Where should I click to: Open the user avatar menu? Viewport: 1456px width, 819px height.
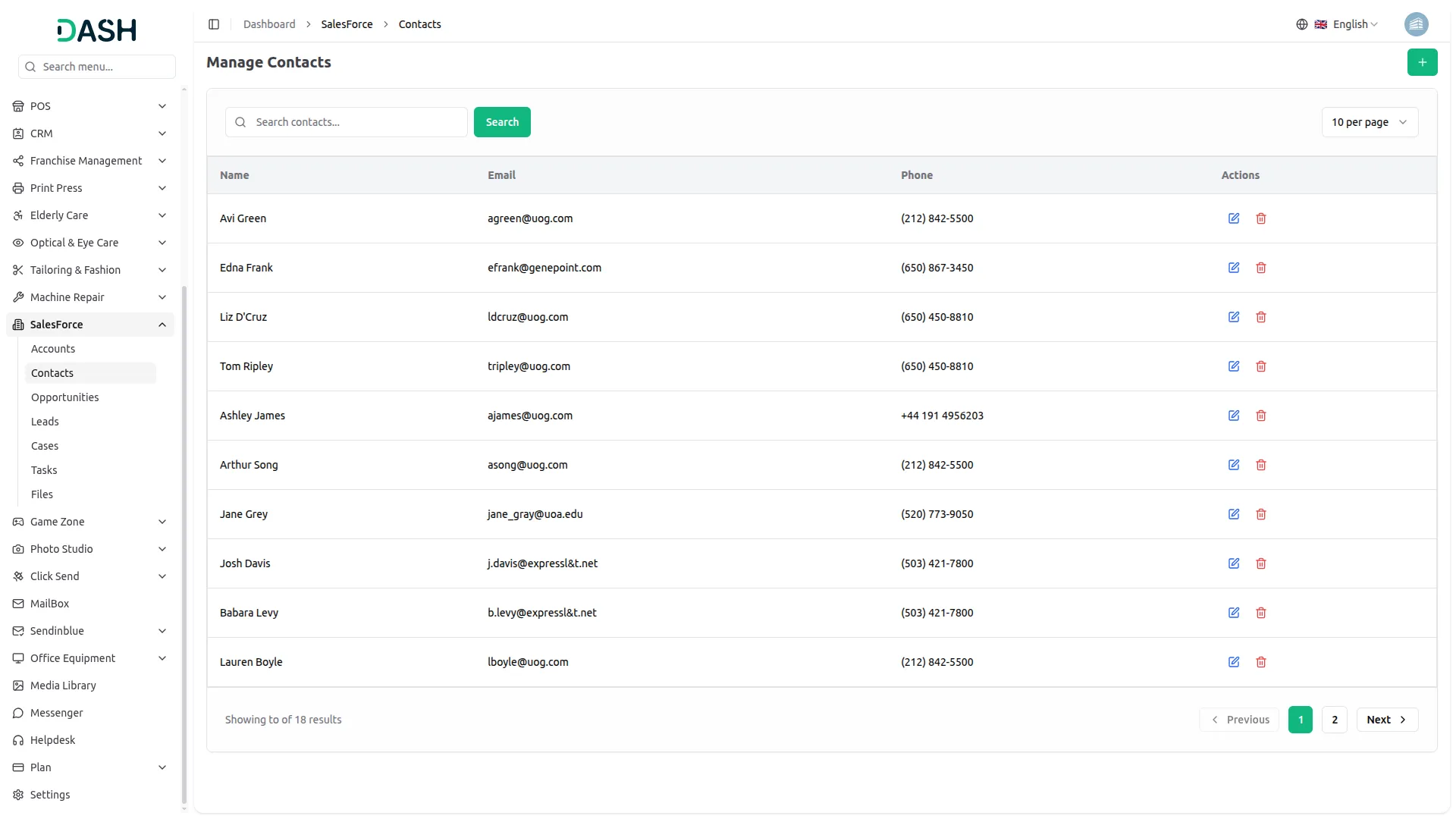pyautogui.click(x=1416, y=24)
